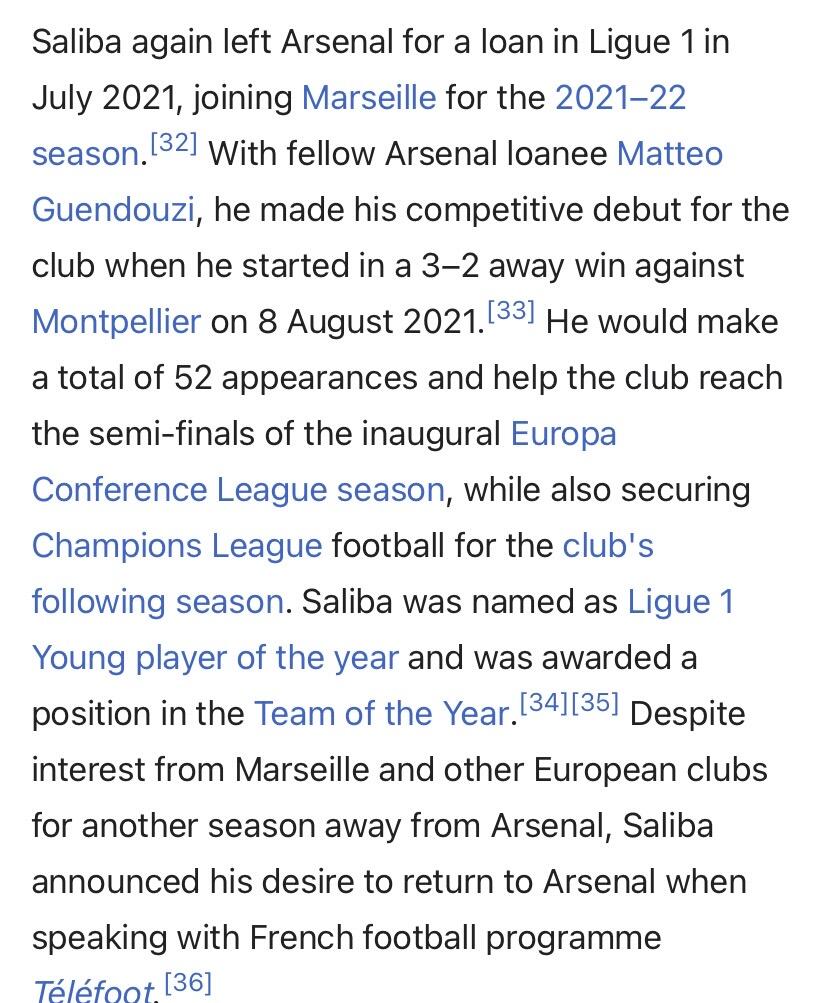
Task: Follow the Montpellier link
Action: pos(116,322)
